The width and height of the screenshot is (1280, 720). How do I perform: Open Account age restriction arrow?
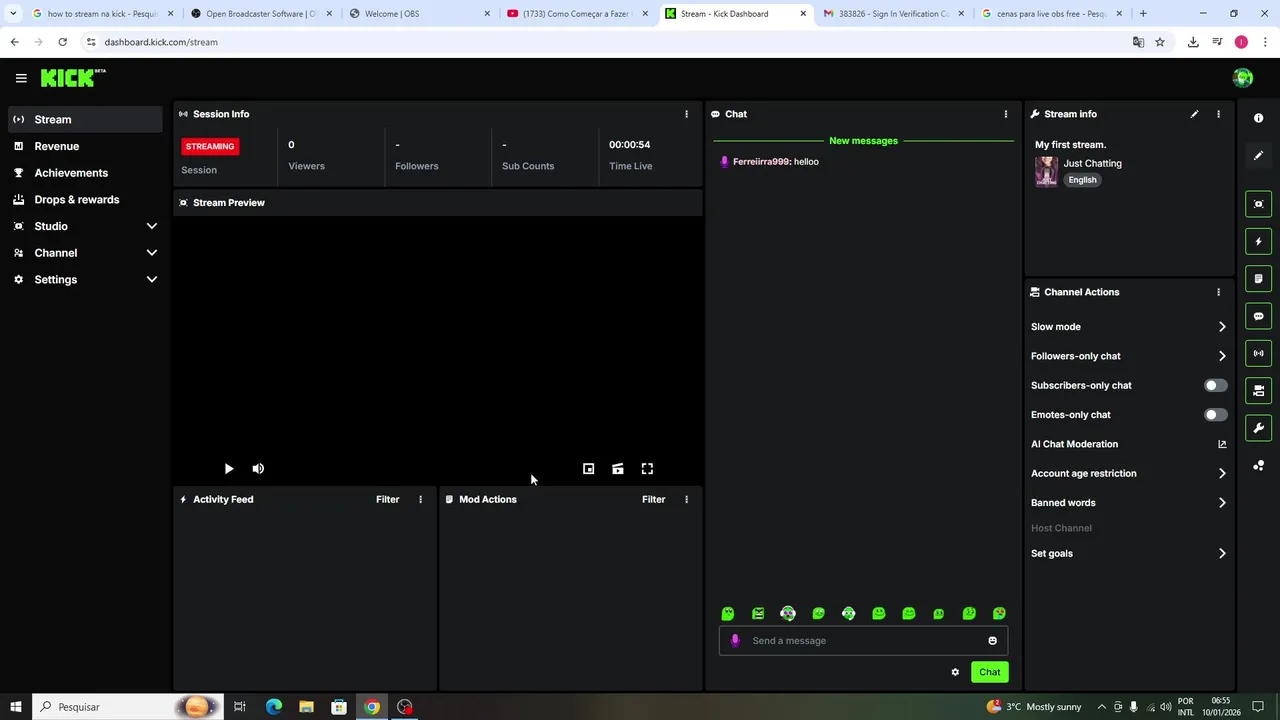pos(1222,474)
